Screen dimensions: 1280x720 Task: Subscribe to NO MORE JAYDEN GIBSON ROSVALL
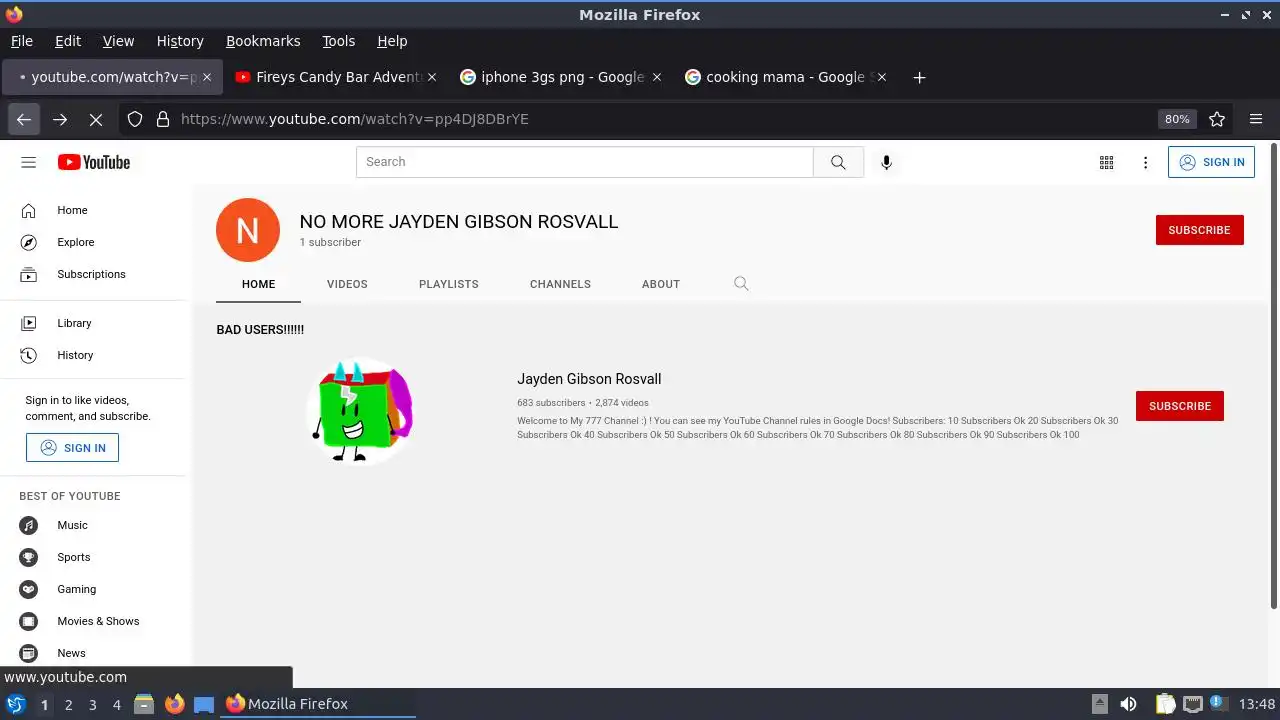[x=1199, y=230]
